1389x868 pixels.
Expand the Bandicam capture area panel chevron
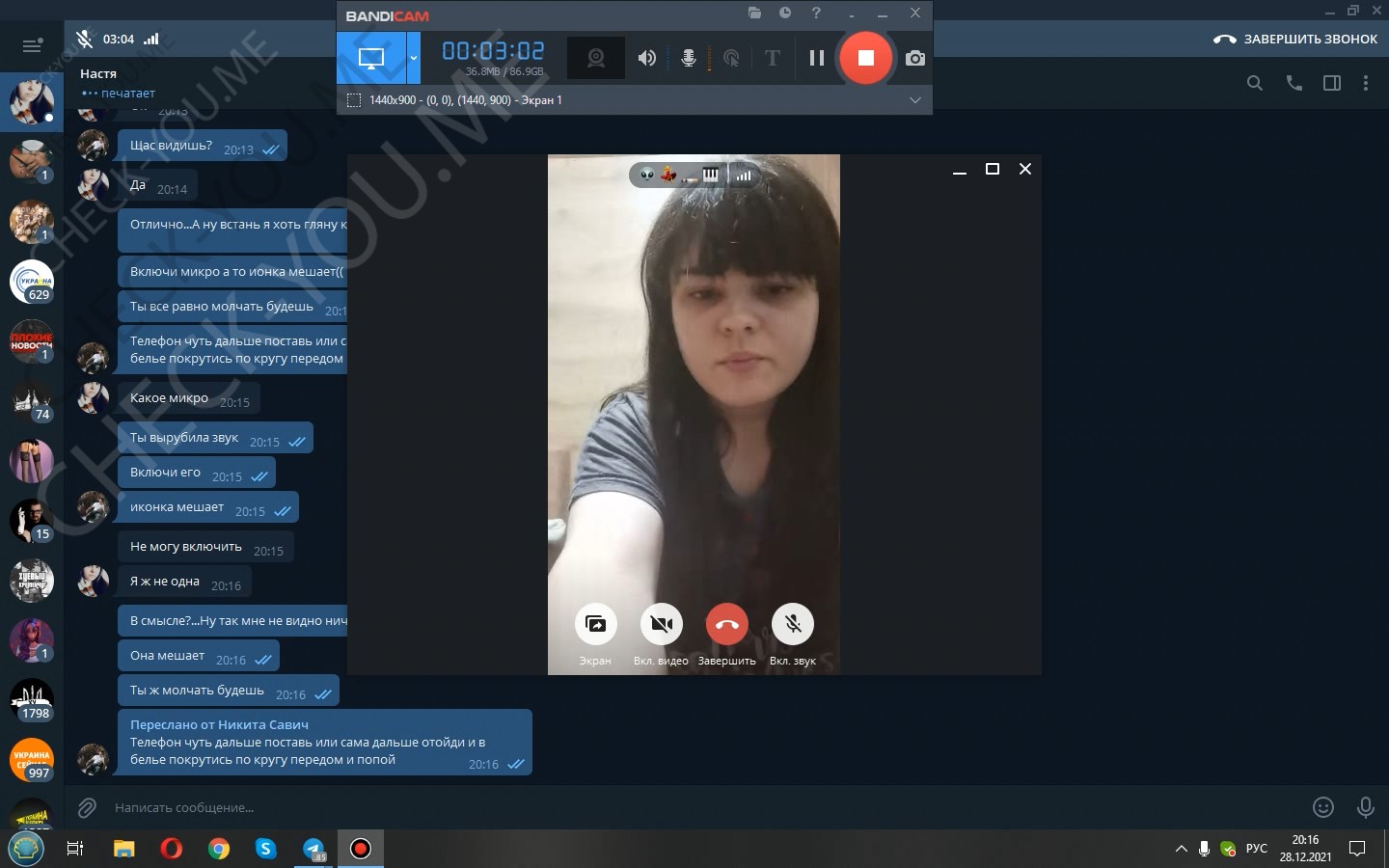coord(915,100)
